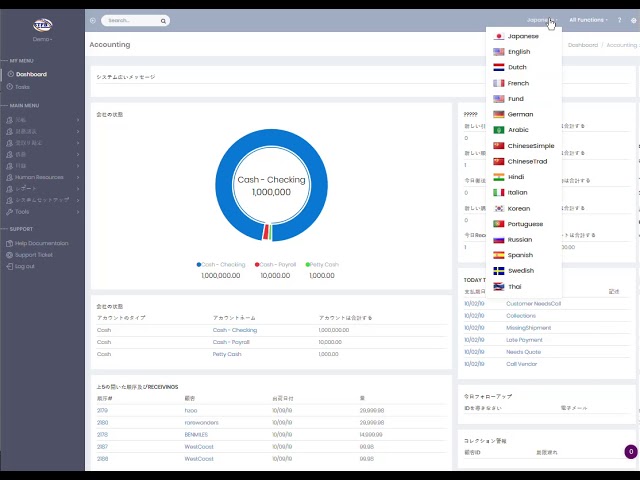This screenshot has height=480, width=640.
Task: Expand the システムセットアップ sidebar menu
Action: (x=42, y=200)
